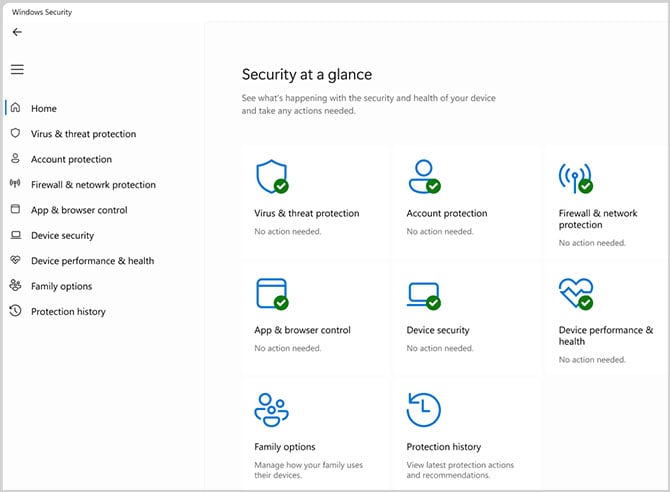This screenshot has height=492, width=670.
Task: Open Device security from sidebar
Action: pyautogui.click(x=62, y=236)
